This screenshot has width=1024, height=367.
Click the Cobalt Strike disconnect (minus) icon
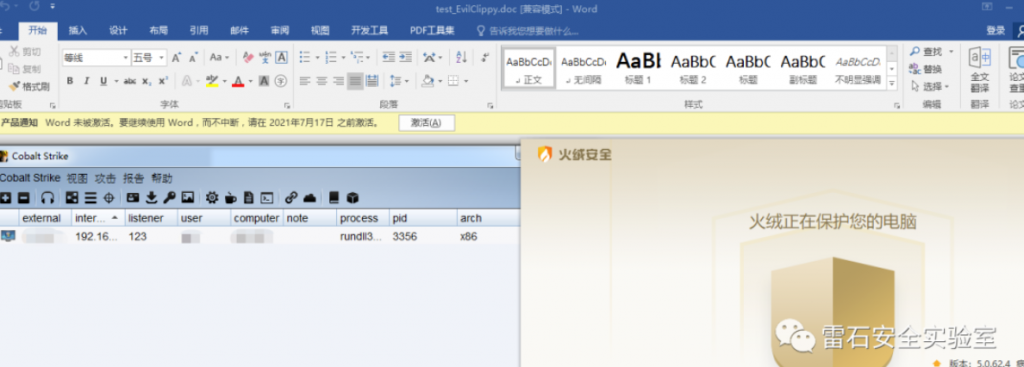(x=24, y=197)
